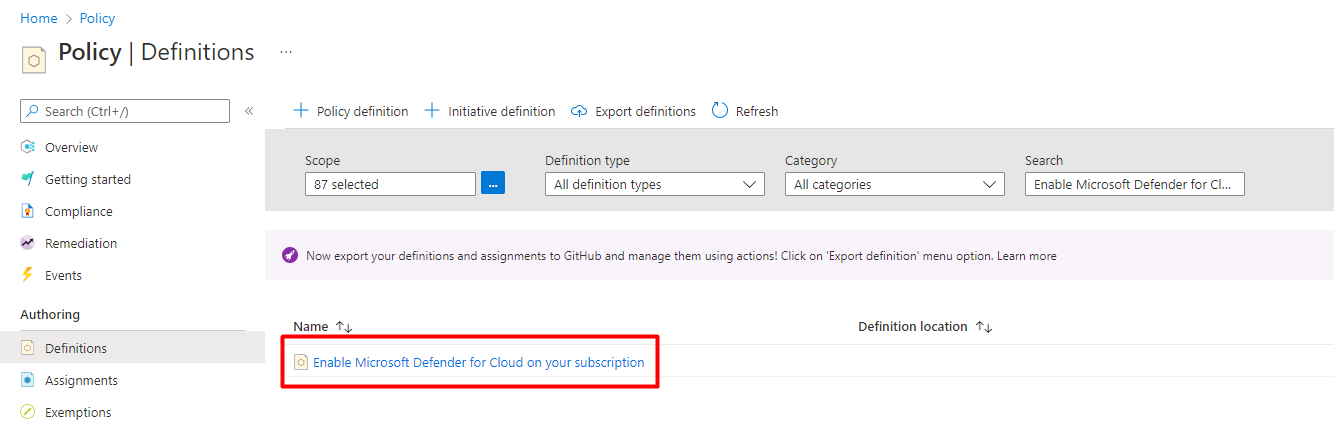Expand the Category dropdown
Screen dimensions: 1334x447
[x=894, y=184]
